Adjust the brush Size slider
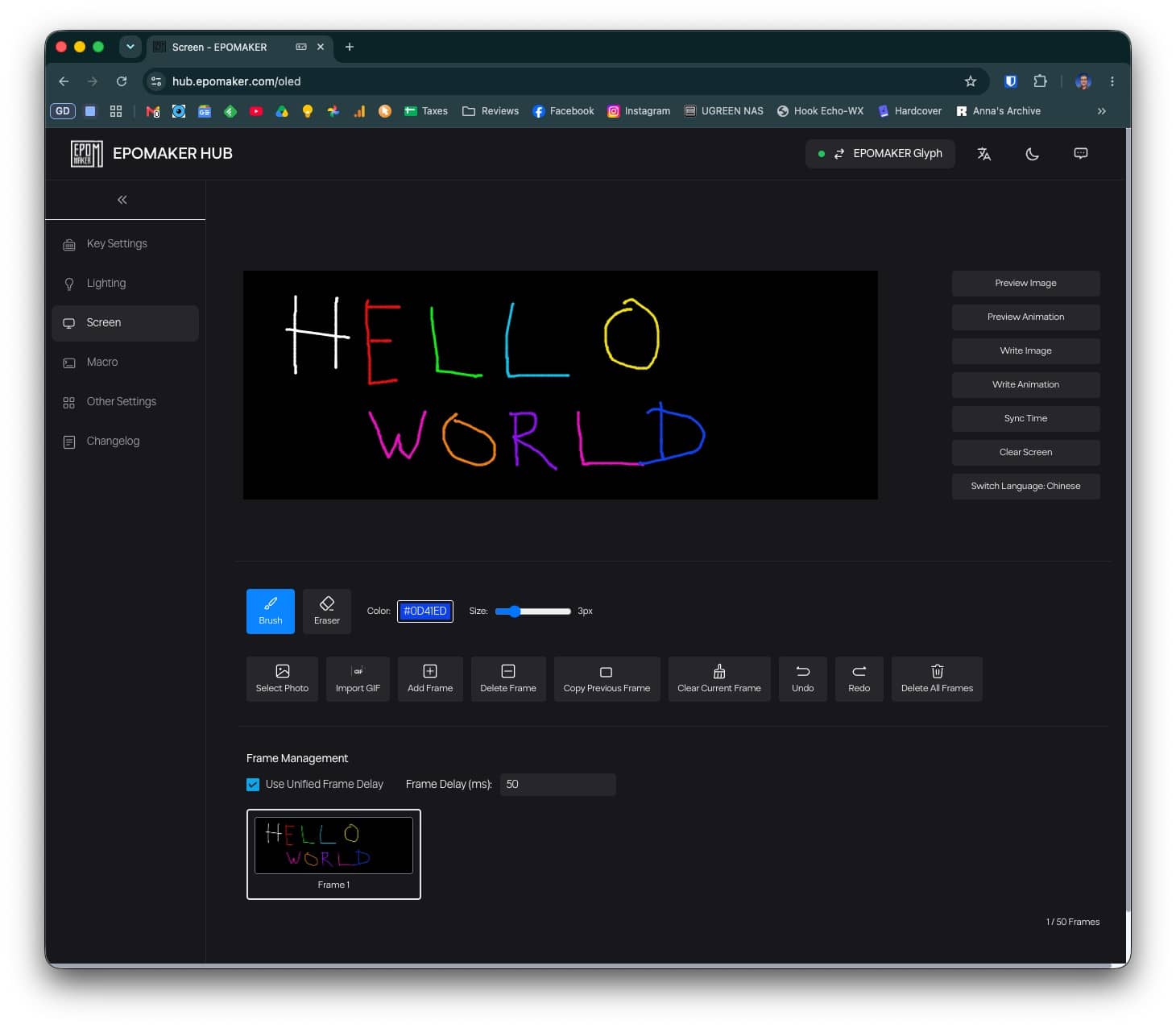This screenshot has height=1028, width=1176. pyautogui.click(x=532, y=611)
